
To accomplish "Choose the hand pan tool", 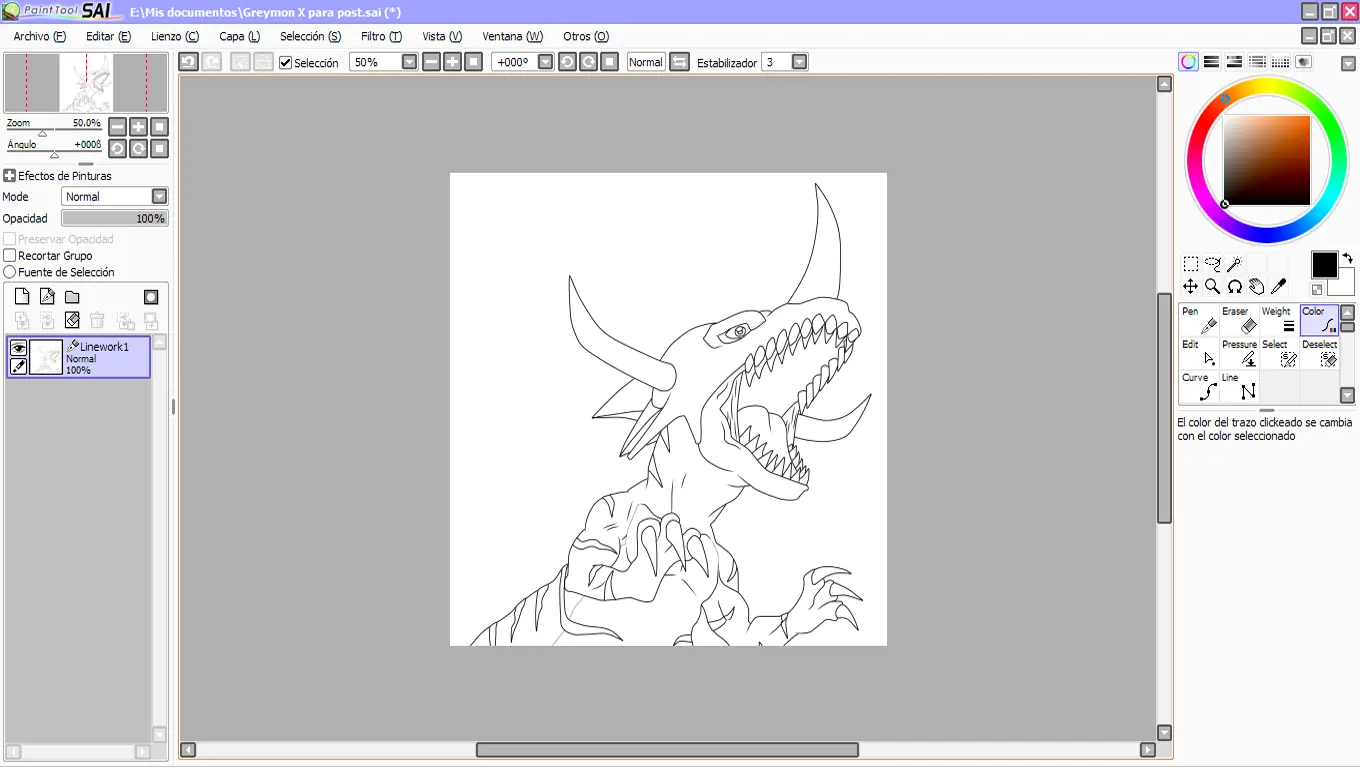I will click(x=1256, y=287).
